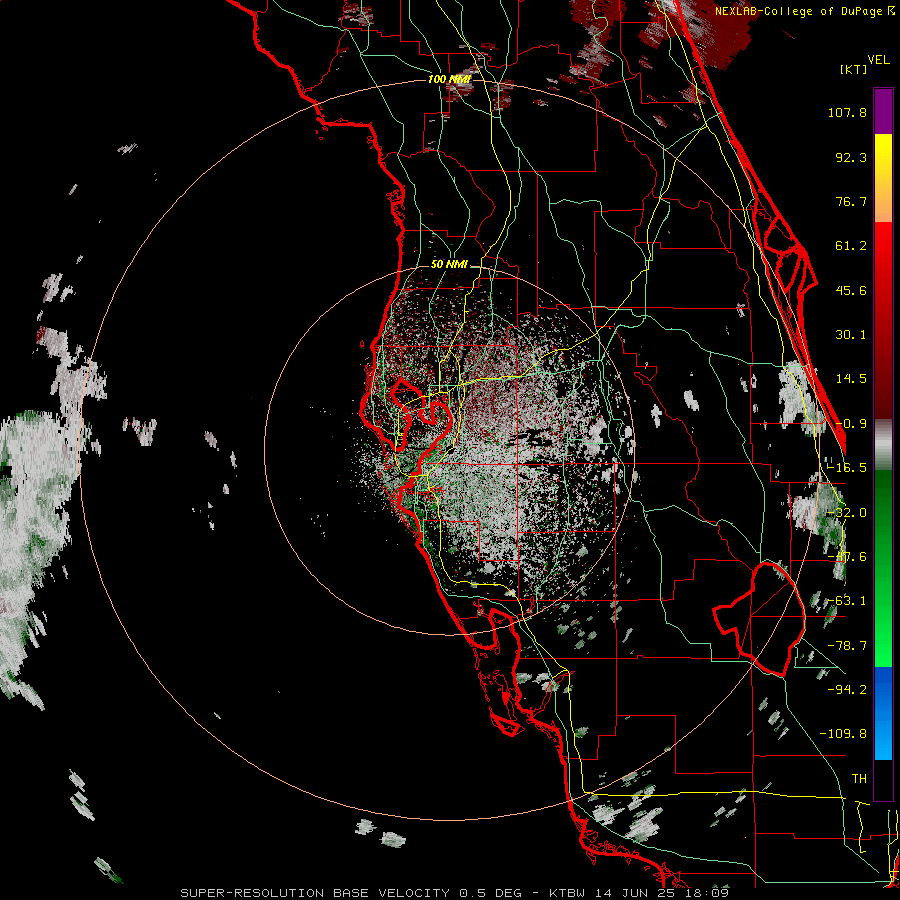Select the 61.2 velocity scale value
This screenshot has width=900, height=900.
point(851,246)
